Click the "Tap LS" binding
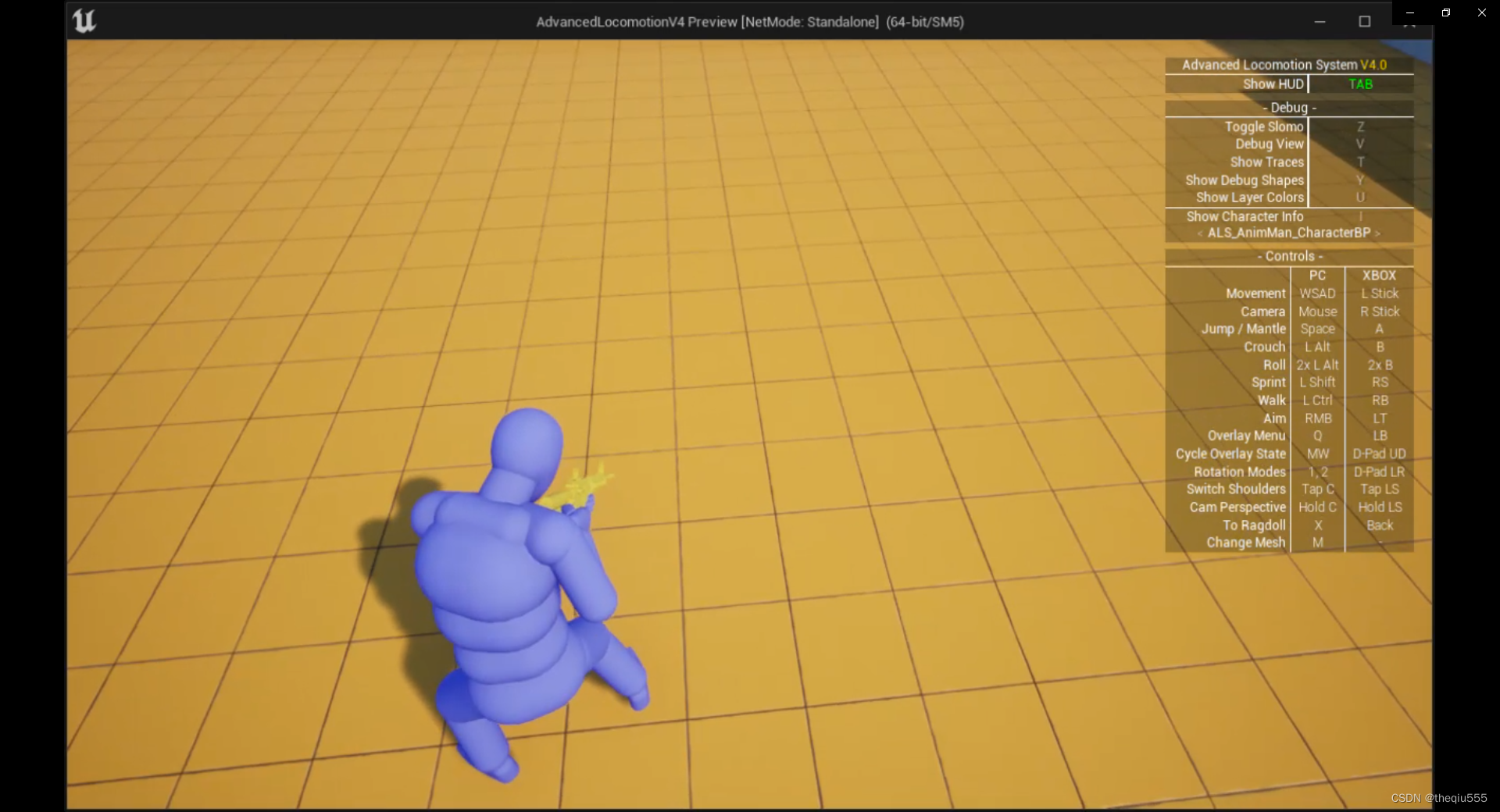Screen dimensions: 1500x812 tap(1380, 490)
